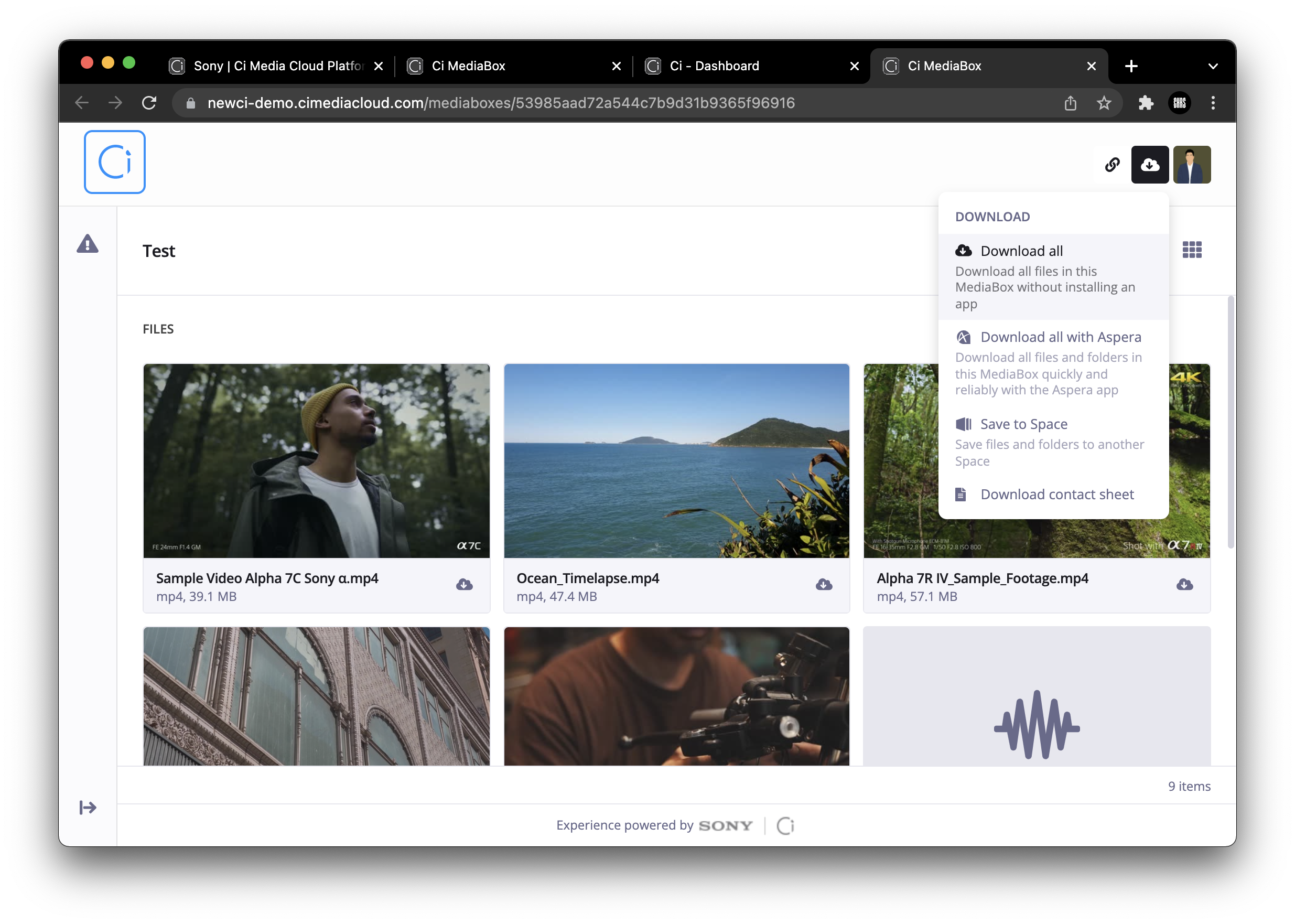Select Save to Space option
Screen dimensions: 1295x924
click(x=1053, y=442)
